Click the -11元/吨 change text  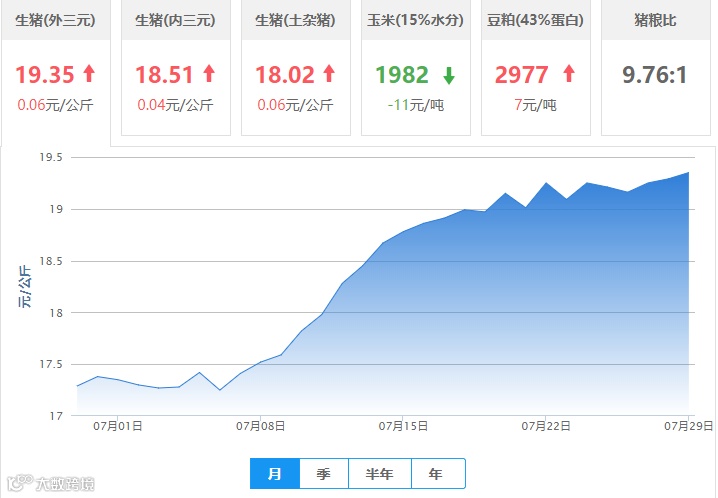(x=416, y=105)
